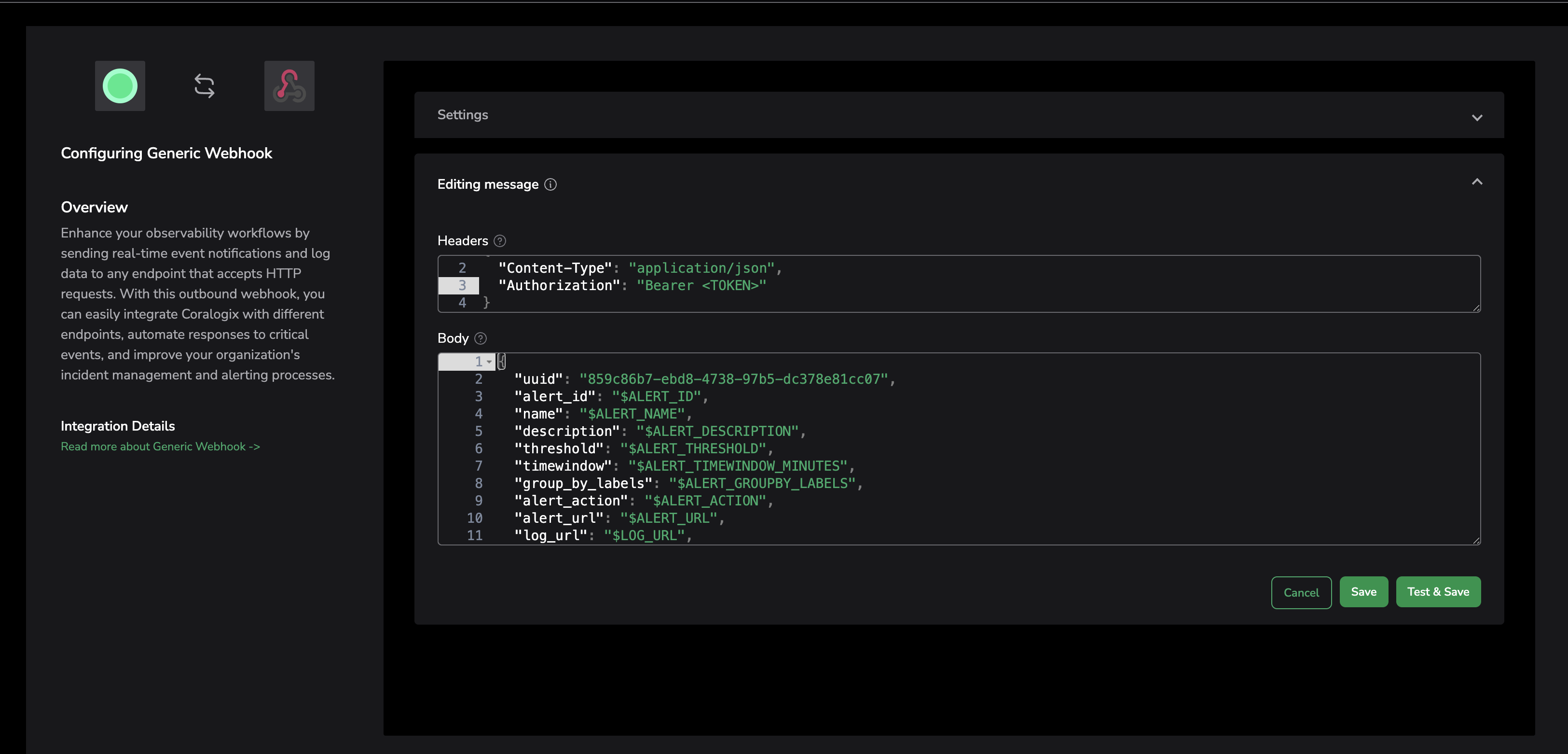
Task: Click the closing brace in Headers line 4
Action: pyautogui.click(x=486, y=303)
